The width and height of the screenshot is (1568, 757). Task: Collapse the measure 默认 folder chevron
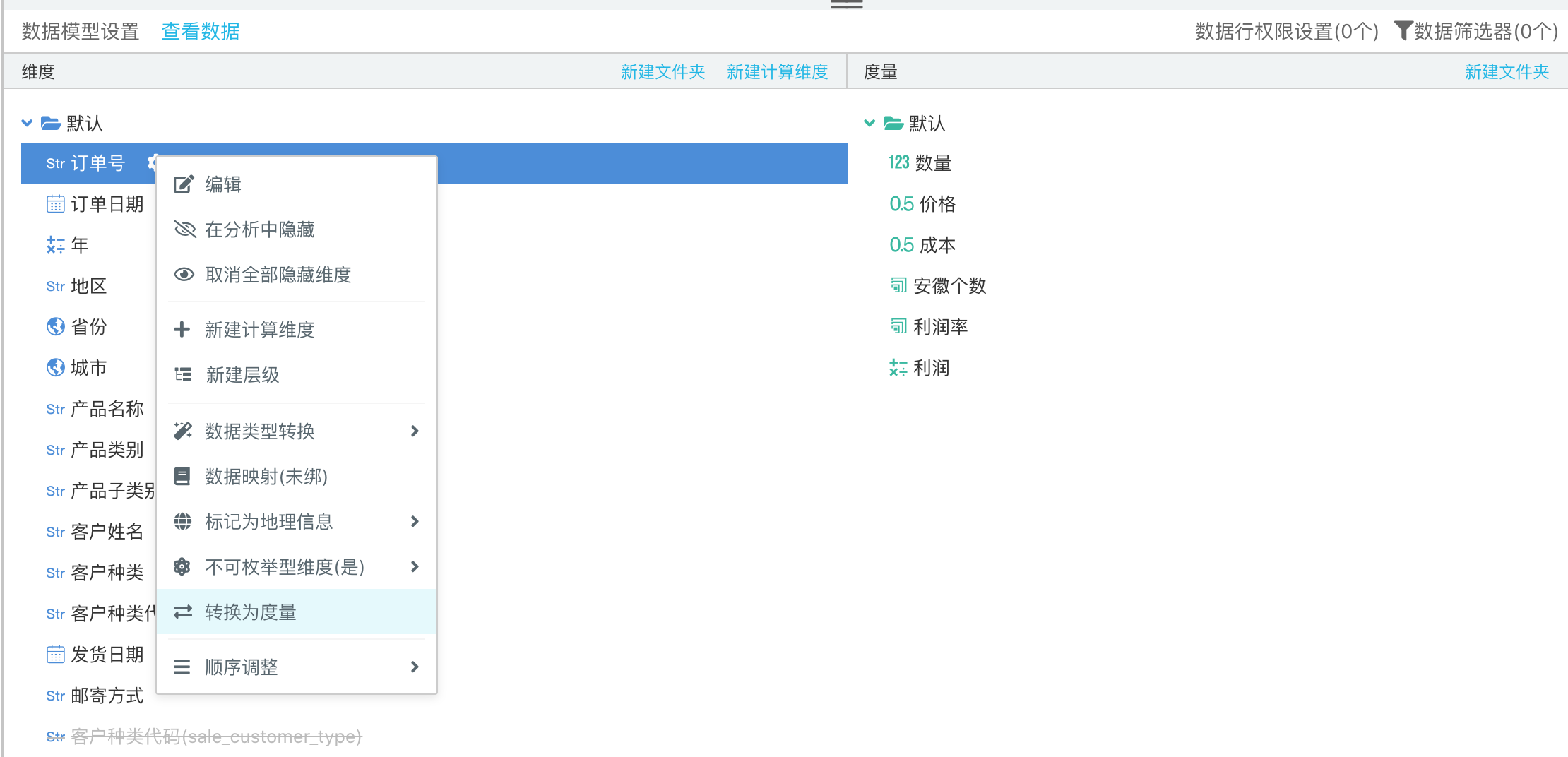tap(869, 123)
